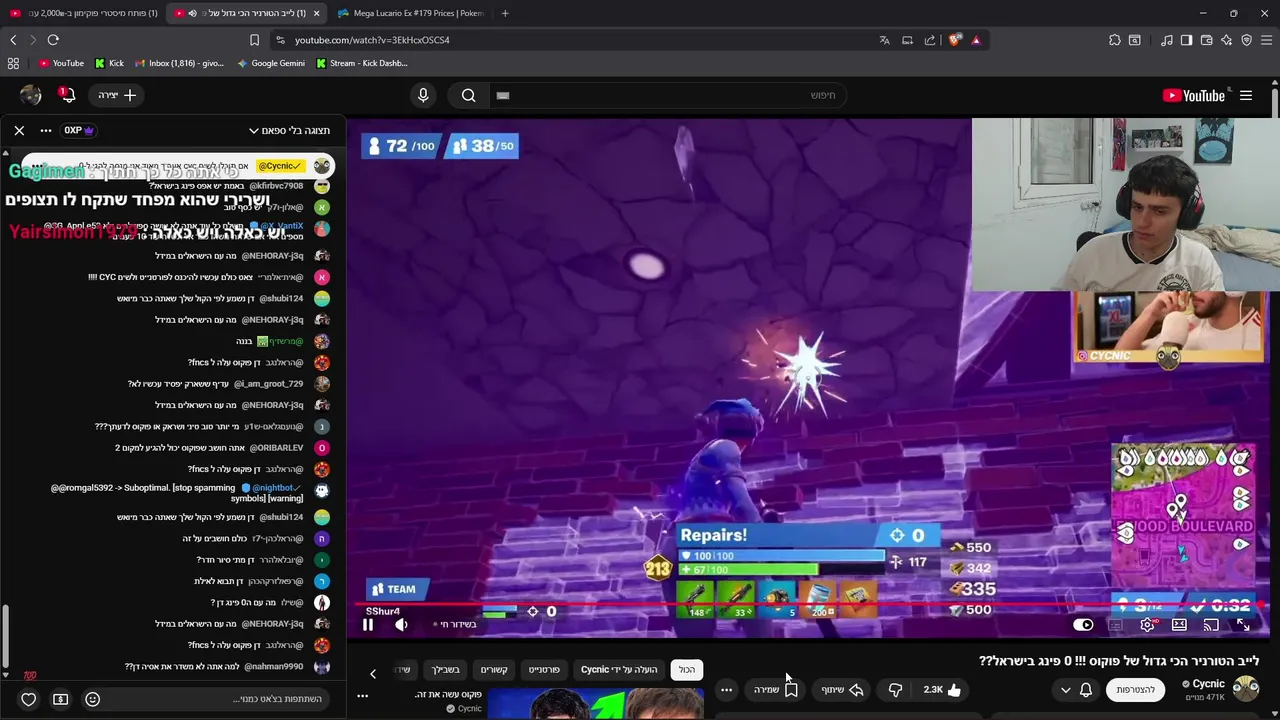Reload the current page

pos(53,40)
